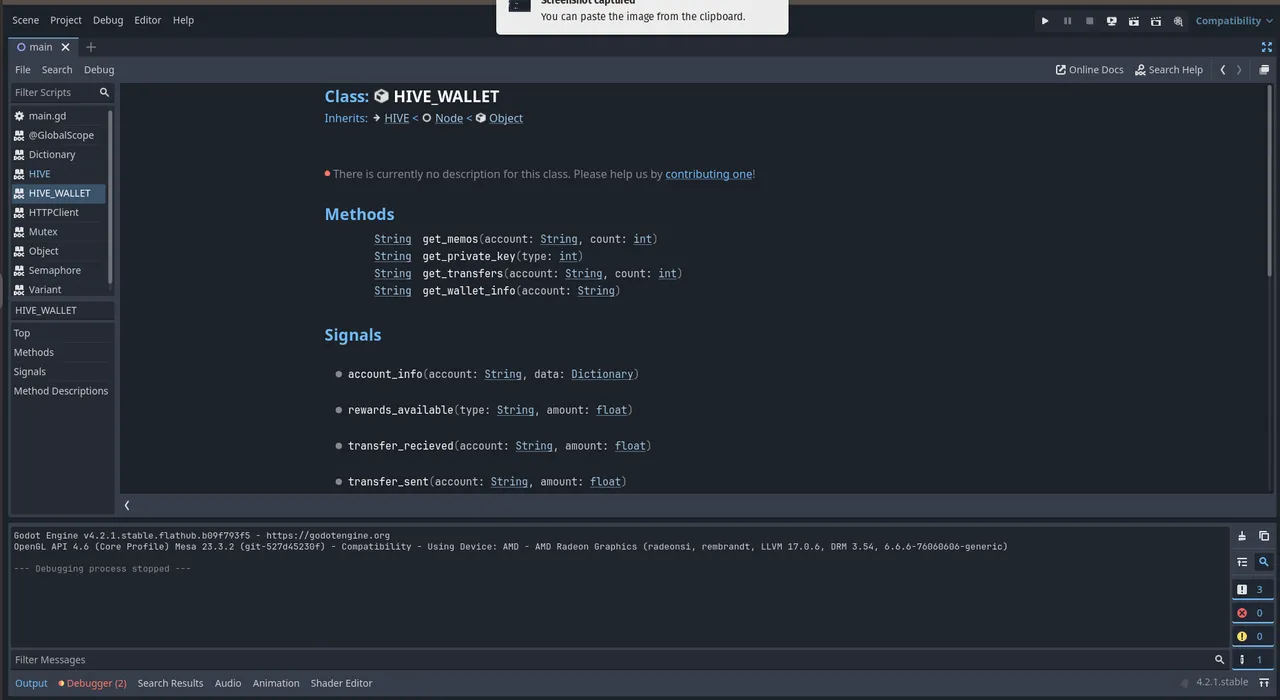Viewport: 1280px width, 700px height.
Task: Select Dictionary in script list
Action: click(59, 155)
